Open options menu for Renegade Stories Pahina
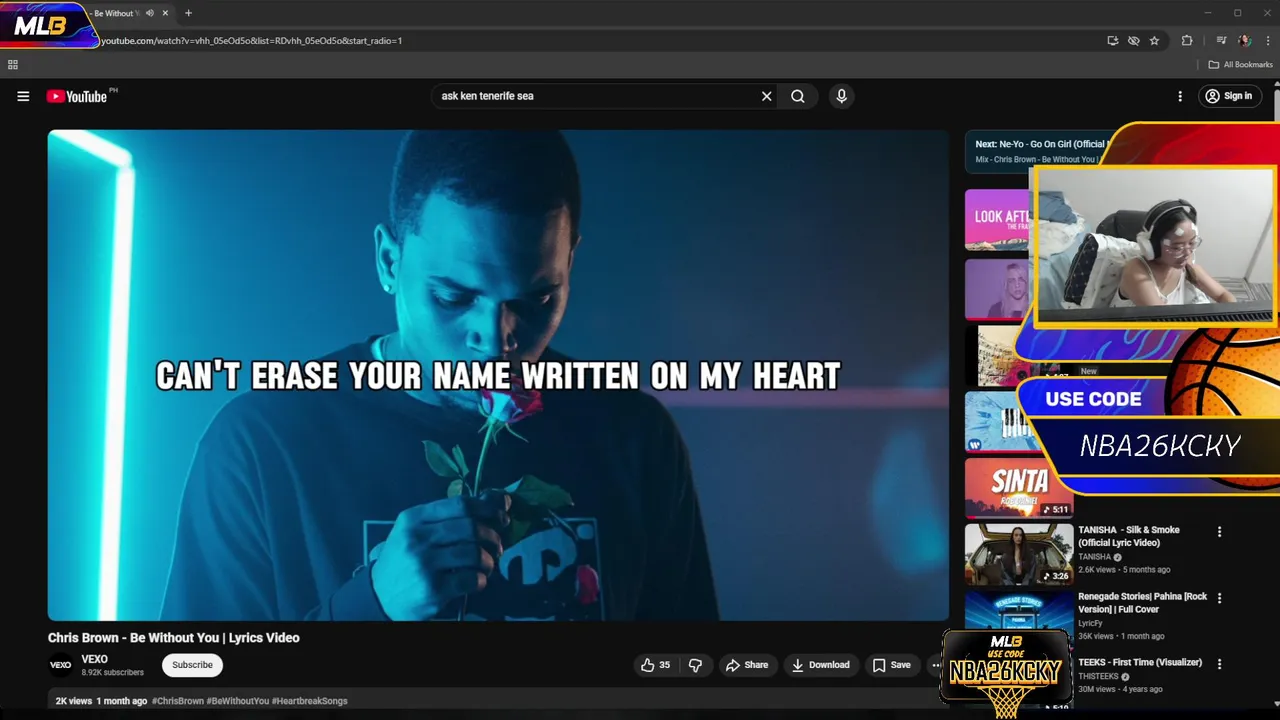 pyautogui.click(x=1219, y=598)
